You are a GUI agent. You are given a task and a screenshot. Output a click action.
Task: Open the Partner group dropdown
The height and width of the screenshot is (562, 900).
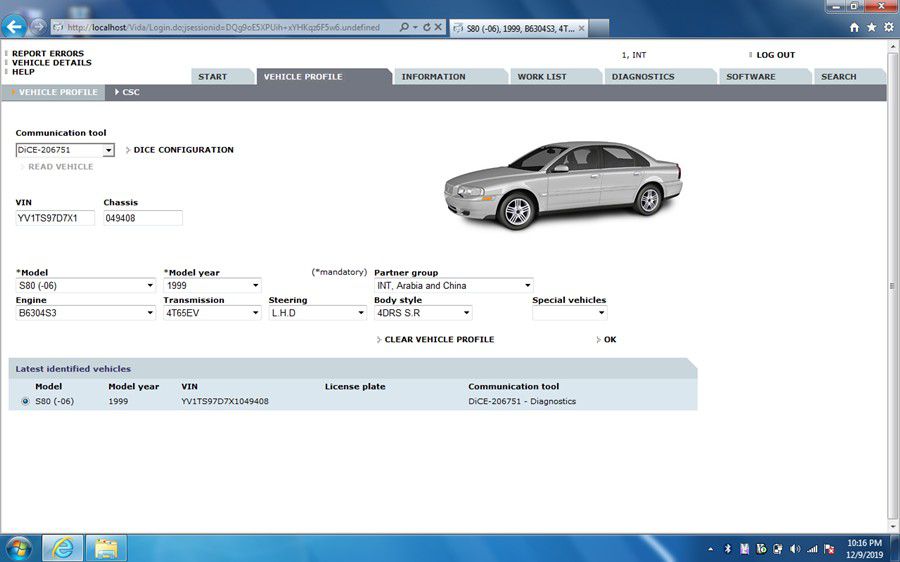click(x=527, y=286)
